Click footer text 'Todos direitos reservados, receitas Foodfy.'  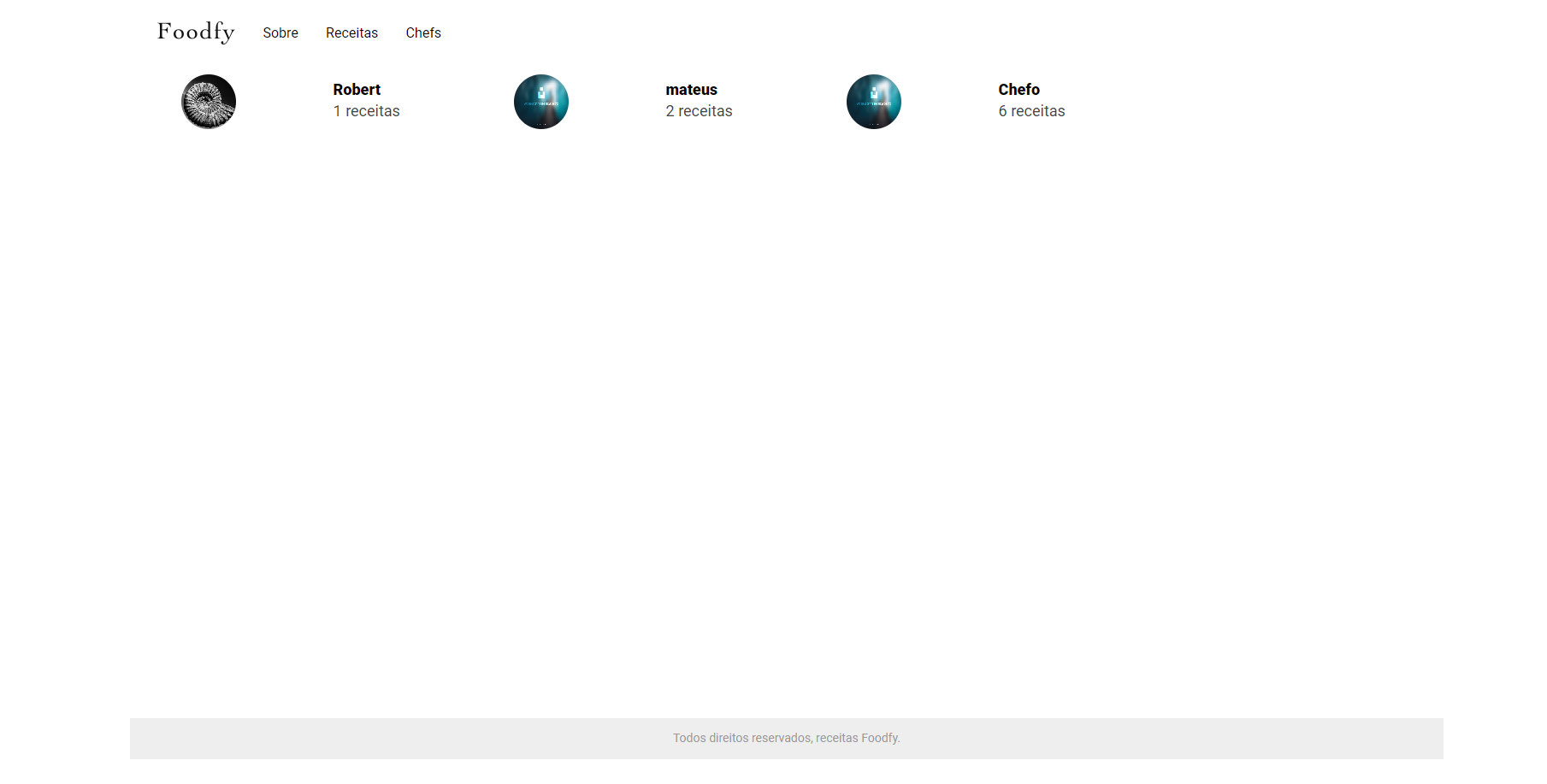point(786,738)
